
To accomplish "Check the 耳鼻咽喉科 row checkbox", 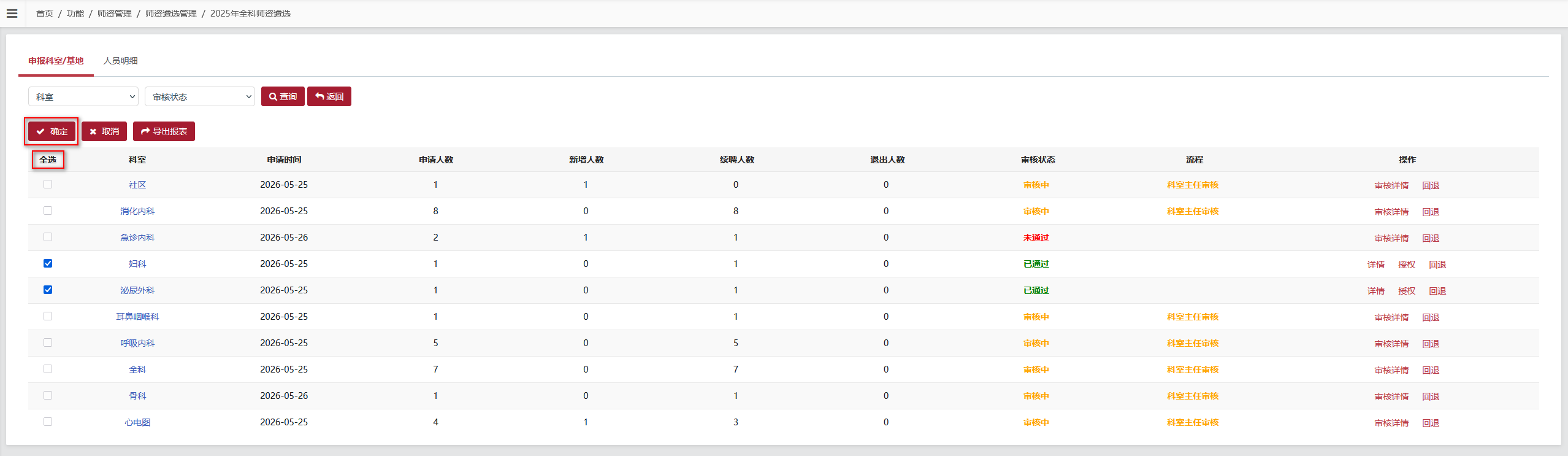I will (48, 316).
